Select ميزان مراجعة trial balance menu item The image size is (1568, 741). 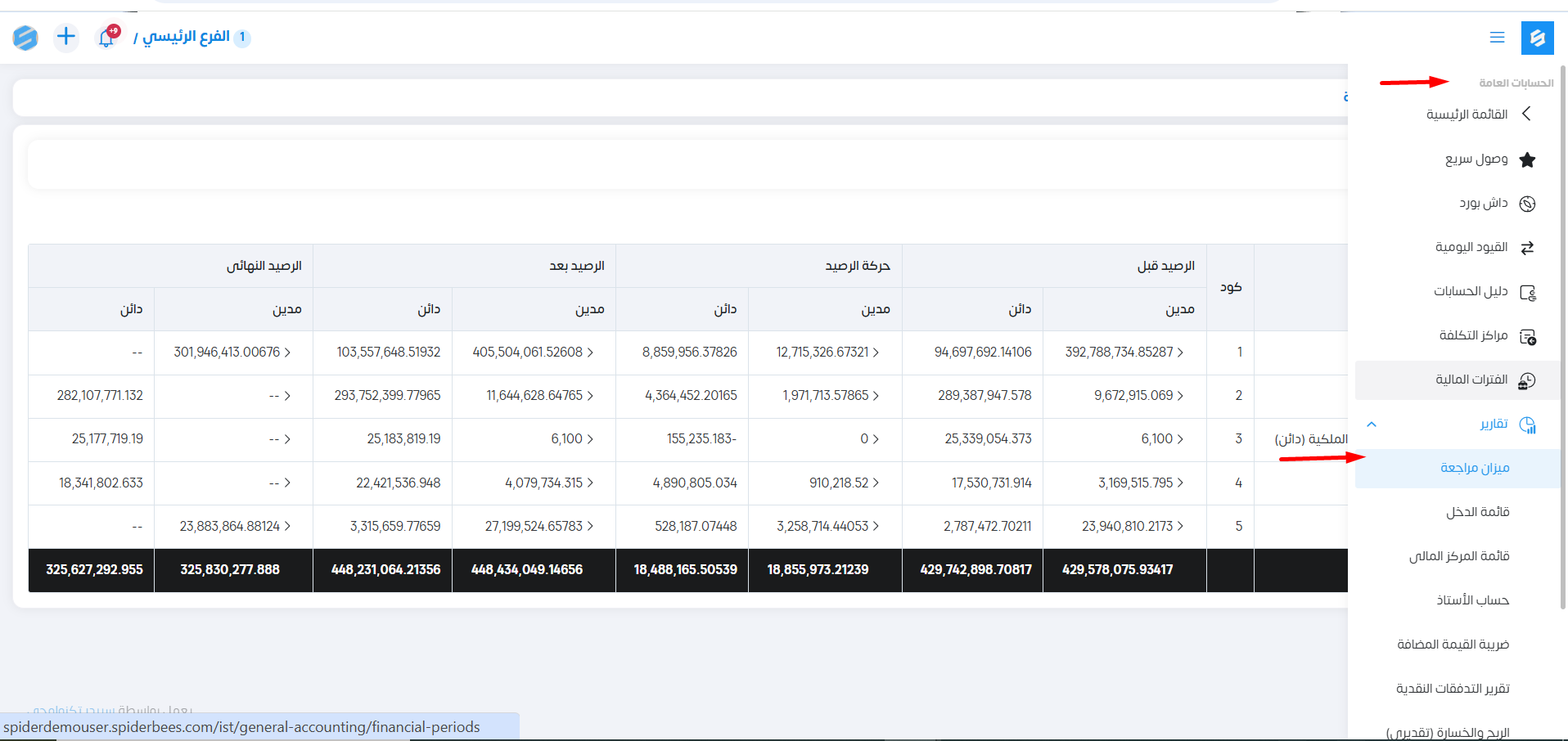(x=1474, y=468)
